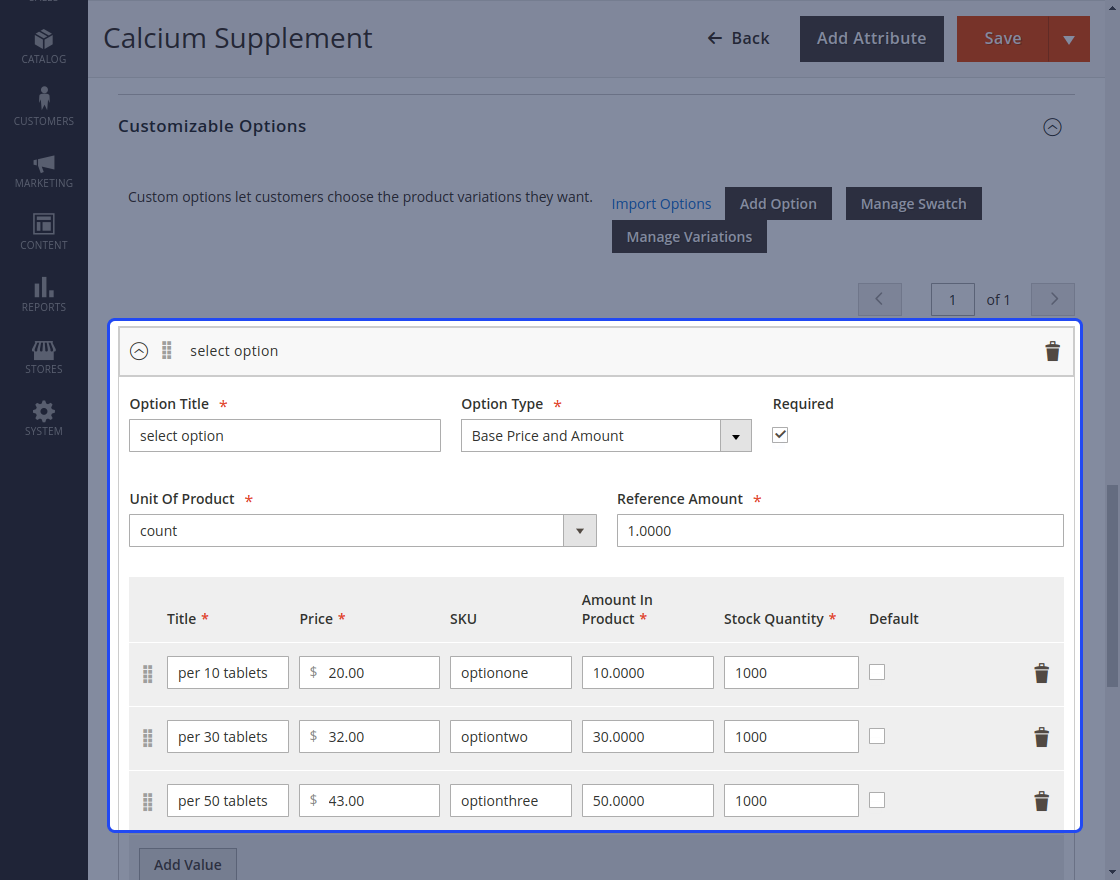The image size is (1120, 880).
Task: Click drag handle of per 50 tablets row
Action: 147,801
